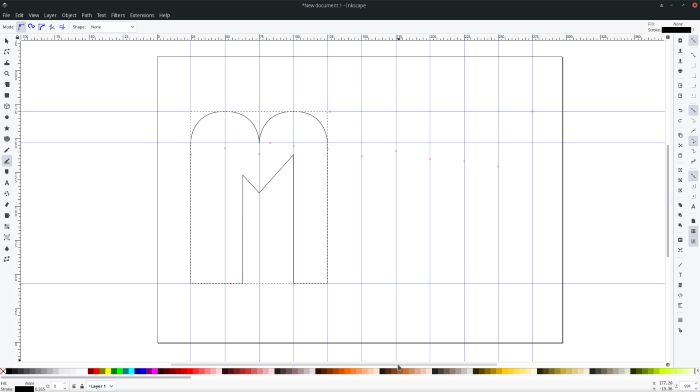Toggle enable snapping button

[x=693, y=40]
